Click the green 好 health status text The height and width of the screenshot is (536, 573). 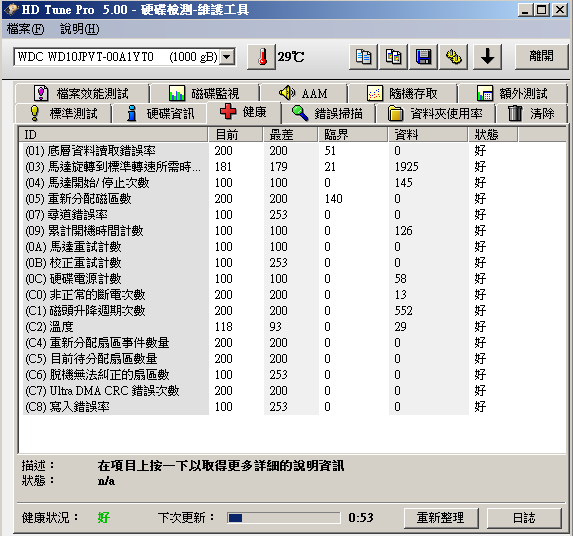point(104,518)
